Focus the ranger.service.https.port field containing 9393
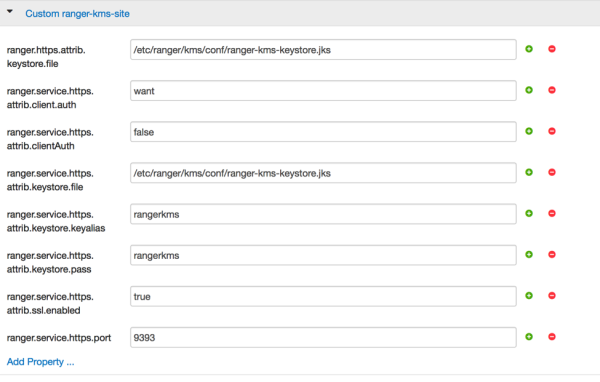Screen dimensions: 600x382 (323, 338)
